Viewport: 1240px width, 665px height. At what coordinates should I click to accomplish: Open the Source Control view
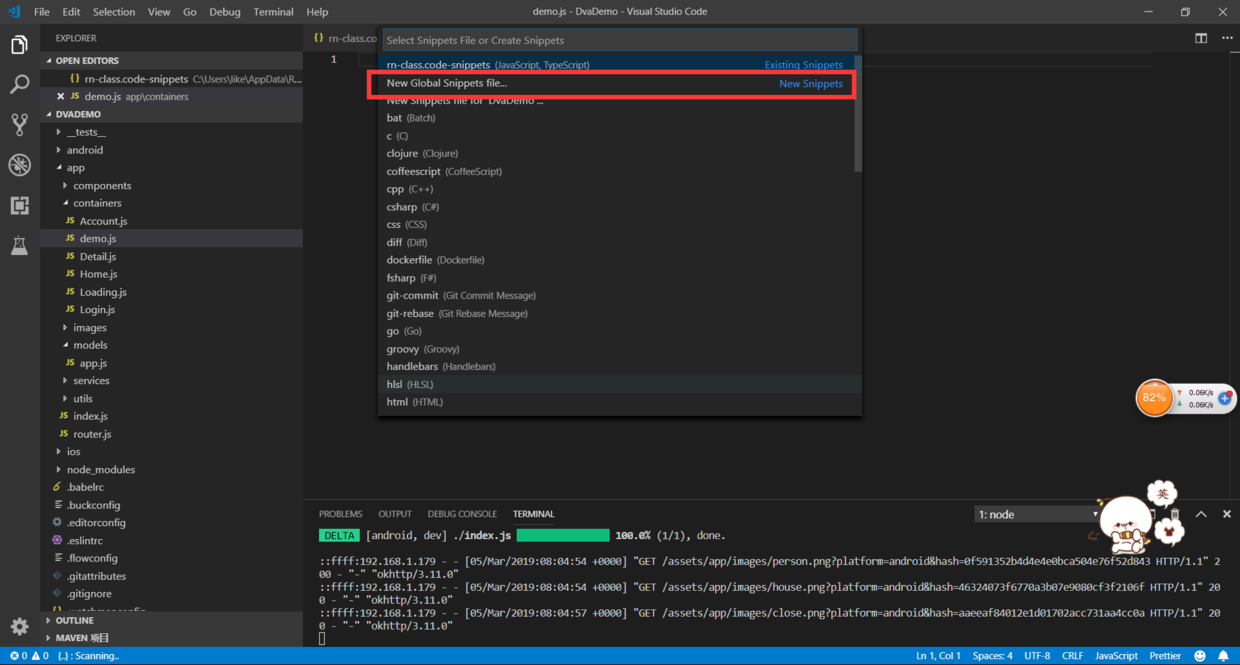(19, 124)
